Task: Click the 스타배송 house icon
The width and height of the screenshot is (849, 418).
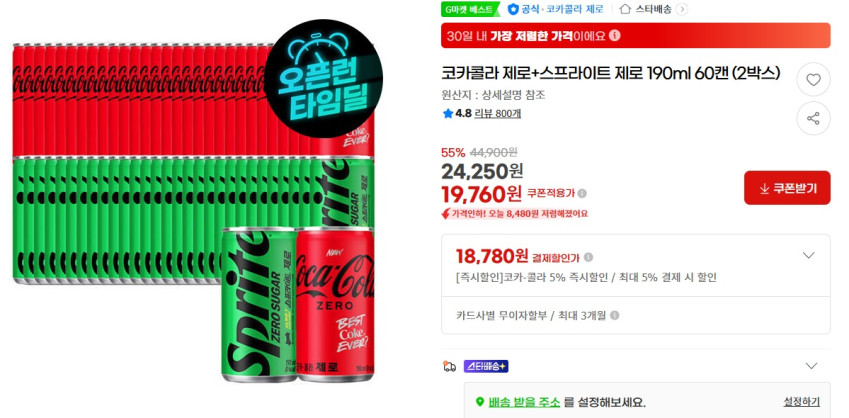Action: tap(625, 9)
